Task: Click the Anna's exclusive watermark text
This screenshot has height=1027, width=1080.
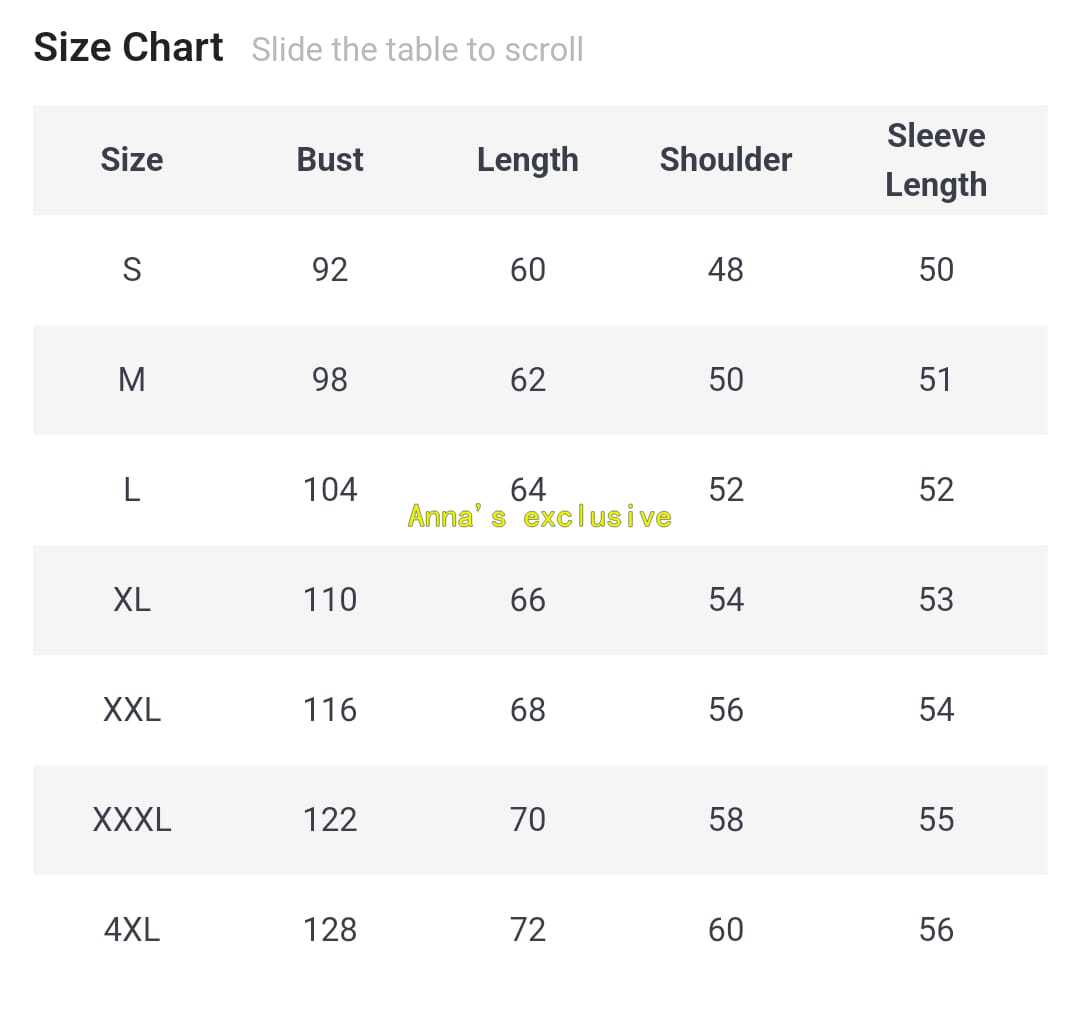Action: pos(539,517)
